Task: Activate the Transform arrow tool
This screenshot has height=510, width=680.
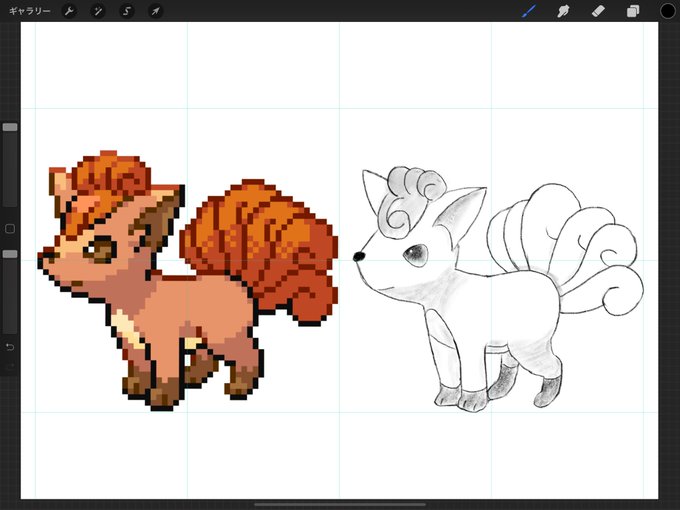Action: coord(155,11)
